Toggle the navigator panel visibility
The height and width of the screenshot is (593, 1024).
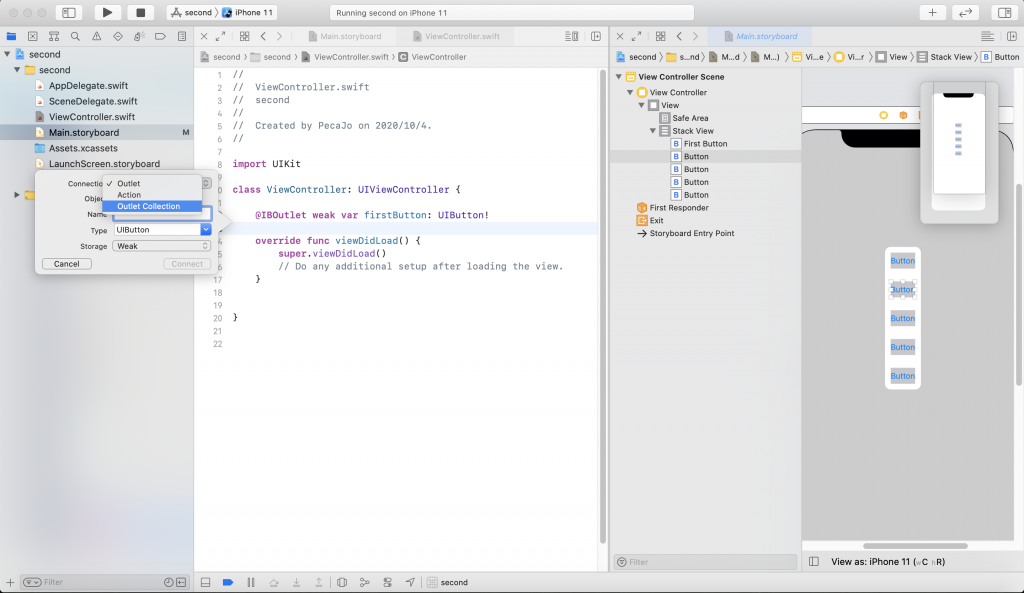coord(68,13)
